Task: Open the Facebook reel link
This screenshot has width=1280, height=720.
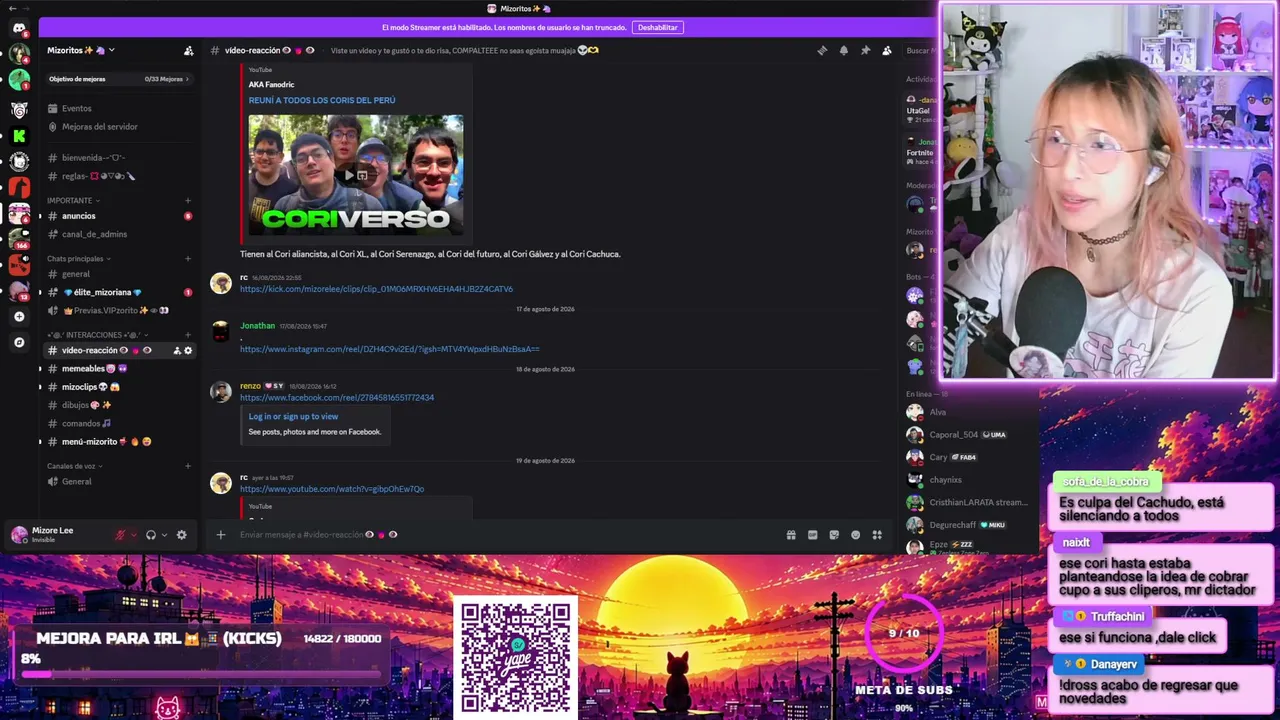Action: pyautogui.click(x=337, y=398)
